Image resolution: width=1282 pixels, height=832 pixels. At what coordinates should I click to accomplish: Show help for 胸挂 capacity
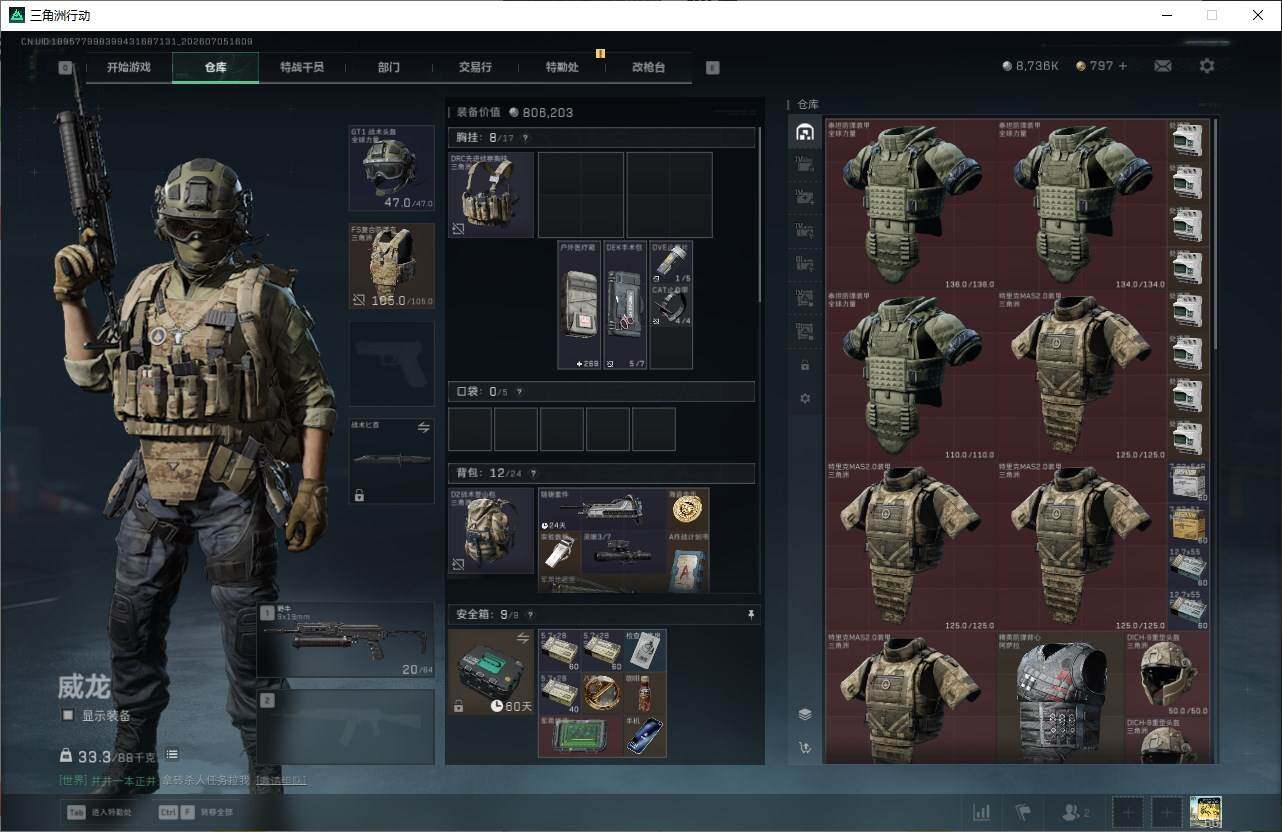click(x=524, y=138)
